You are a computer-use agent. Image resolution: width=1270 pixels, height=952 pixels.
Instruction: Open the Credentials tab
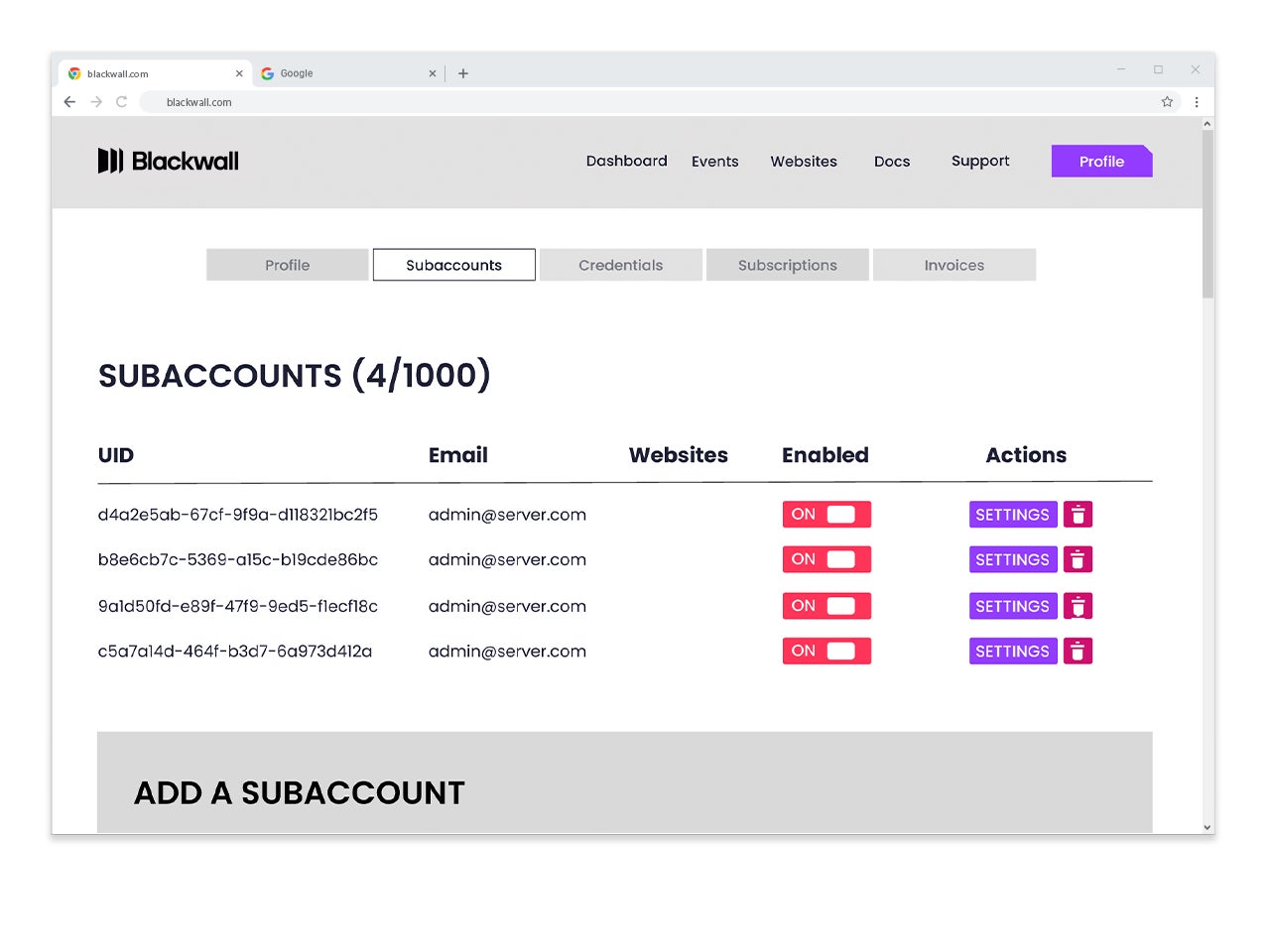coord(621,265)
